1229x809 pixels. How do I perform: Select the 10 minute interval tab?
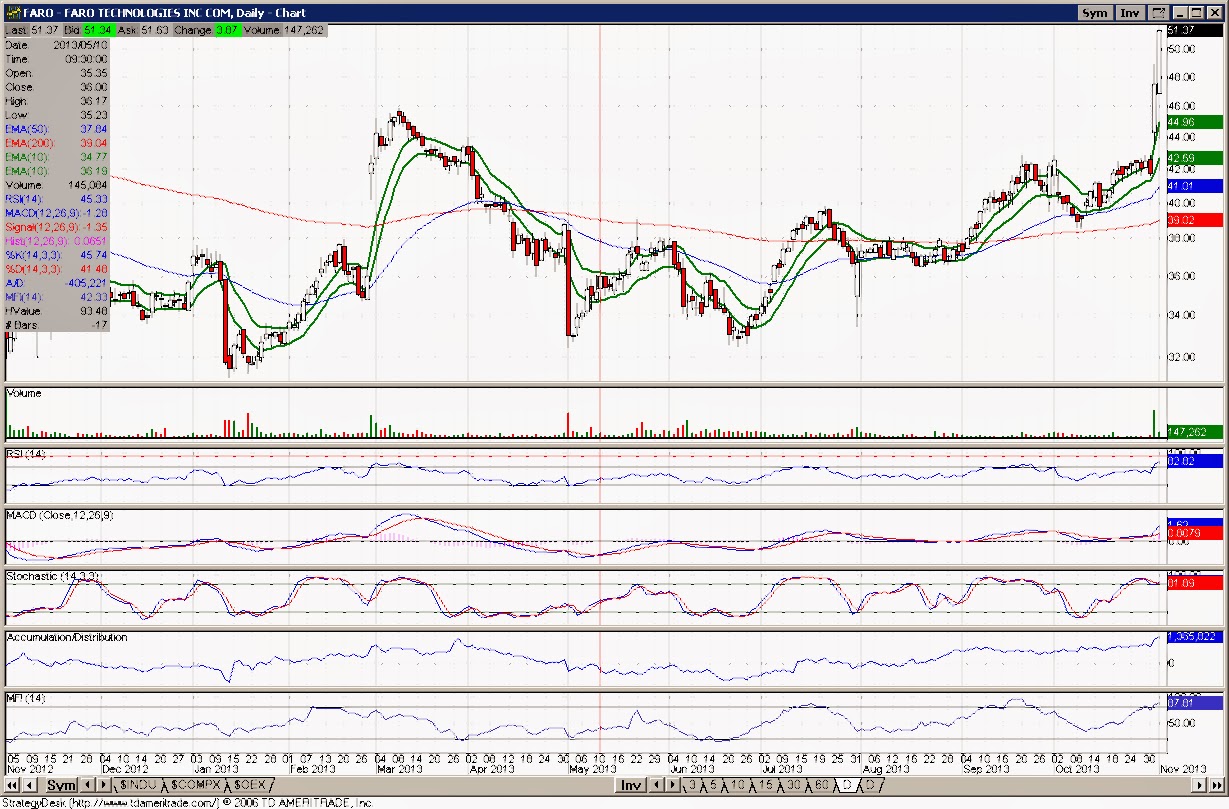(738, 785)
